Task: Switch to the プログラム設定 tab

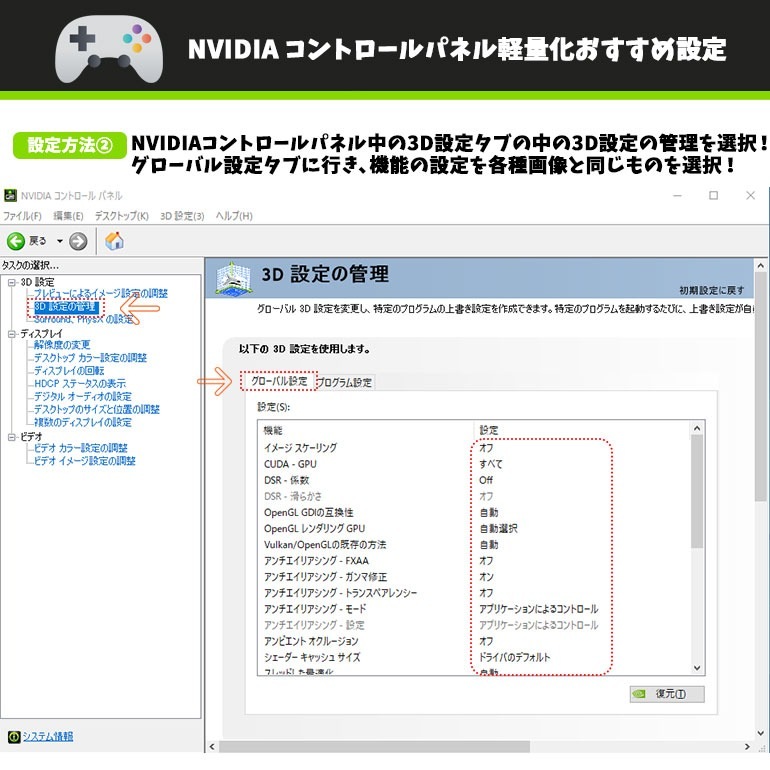Action: click(x=345, y=382)
